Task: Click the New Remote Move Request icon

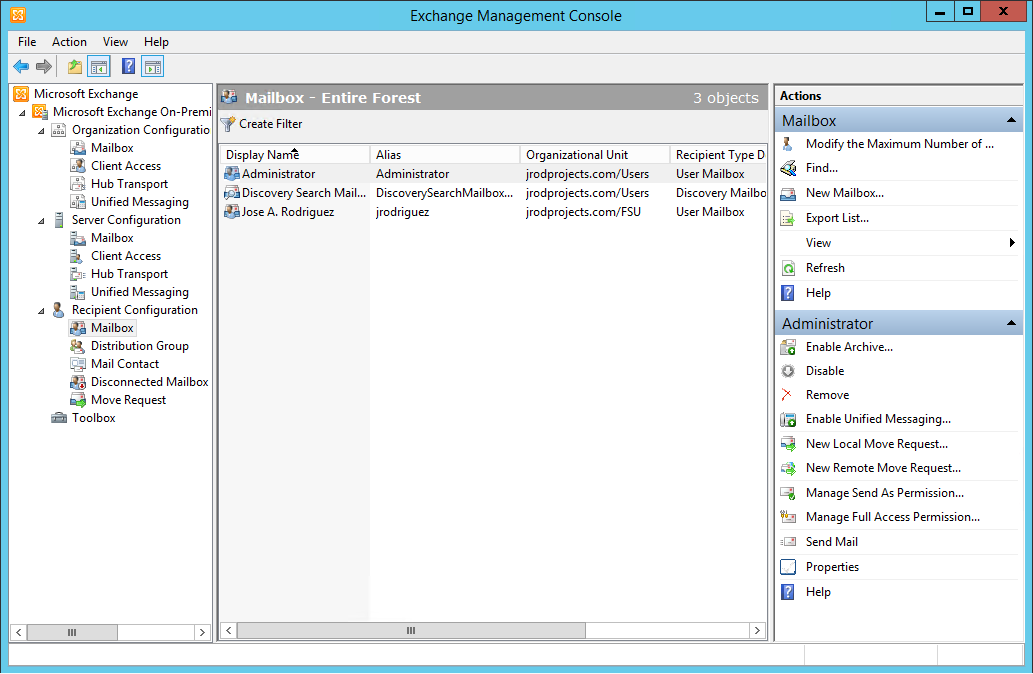Action: pos(788,468)
